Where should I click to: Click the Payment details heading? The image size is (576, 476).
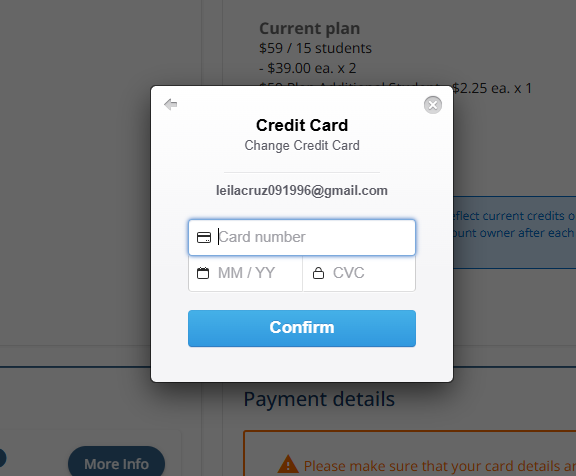click(x=319, y=399)
